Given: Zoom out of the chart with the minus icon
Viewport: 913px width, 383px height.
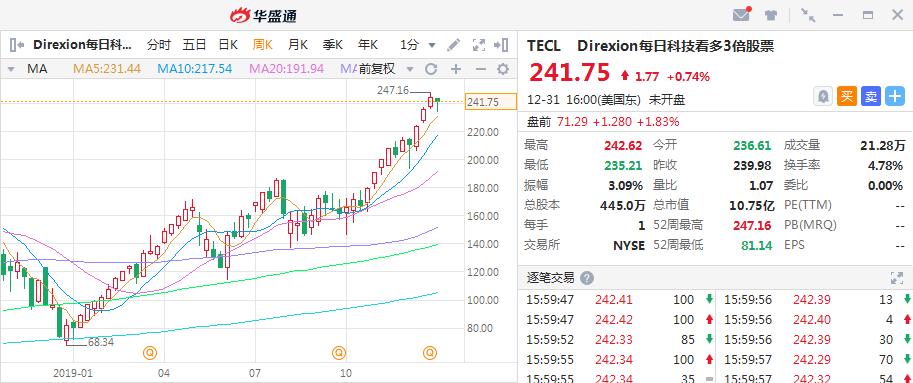Looking at the screenshot, I should 480,69.
